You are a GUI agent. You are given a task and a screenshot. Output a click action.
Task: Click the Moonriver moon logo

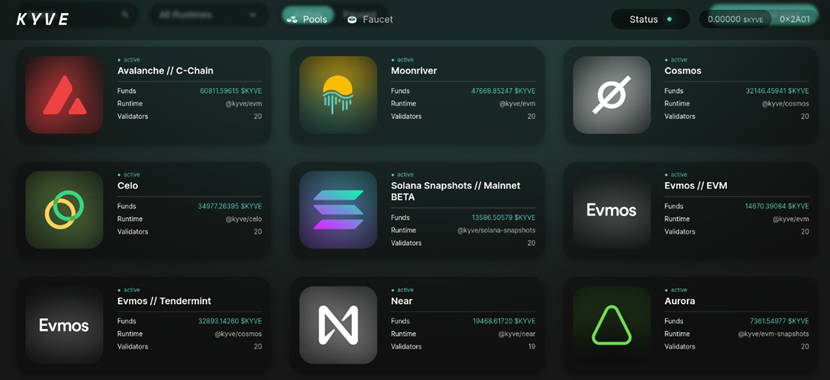click(338, 95)
